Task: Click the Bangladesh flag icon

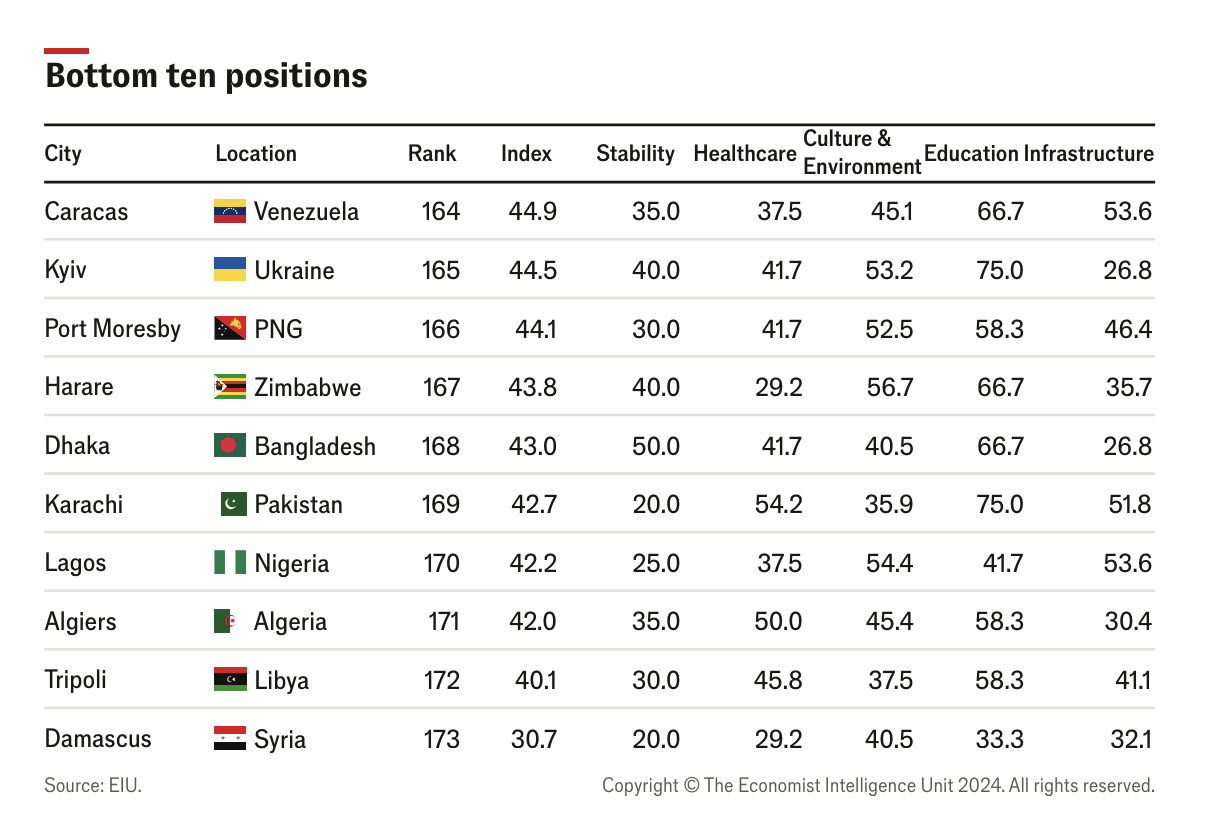Action: (230, 445)
